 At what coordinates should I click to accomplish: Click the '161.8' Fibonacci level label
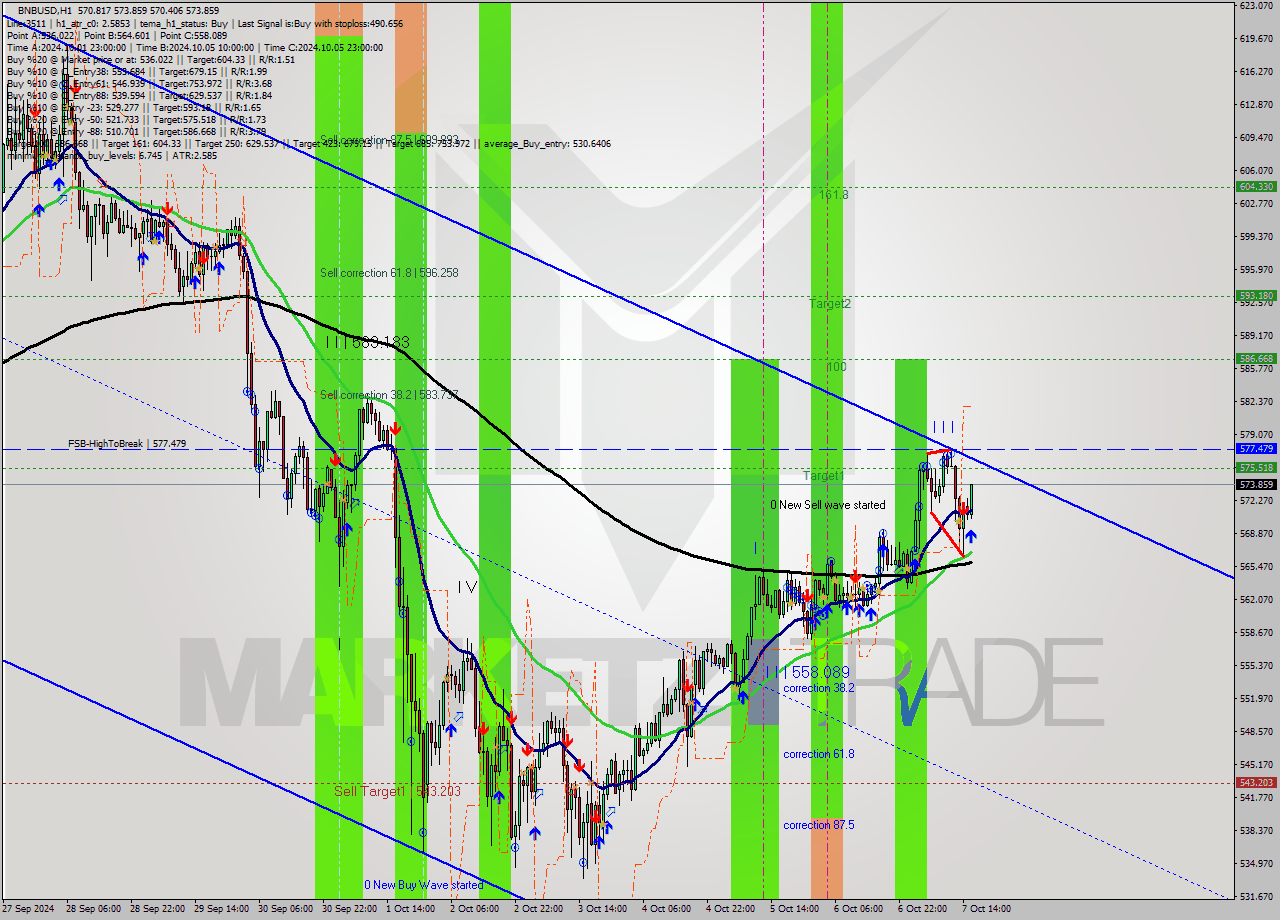click(x=833, y=195)
